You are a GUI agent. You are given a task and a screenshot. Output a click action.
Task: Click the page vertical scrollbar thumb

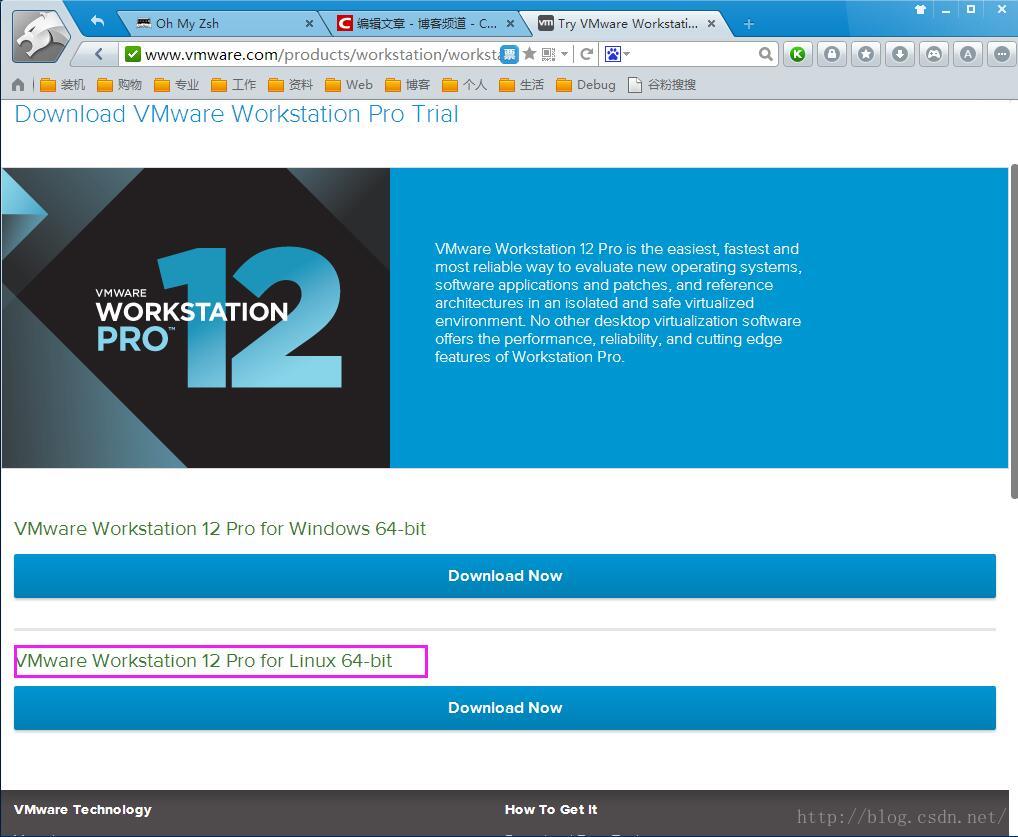1013,331
